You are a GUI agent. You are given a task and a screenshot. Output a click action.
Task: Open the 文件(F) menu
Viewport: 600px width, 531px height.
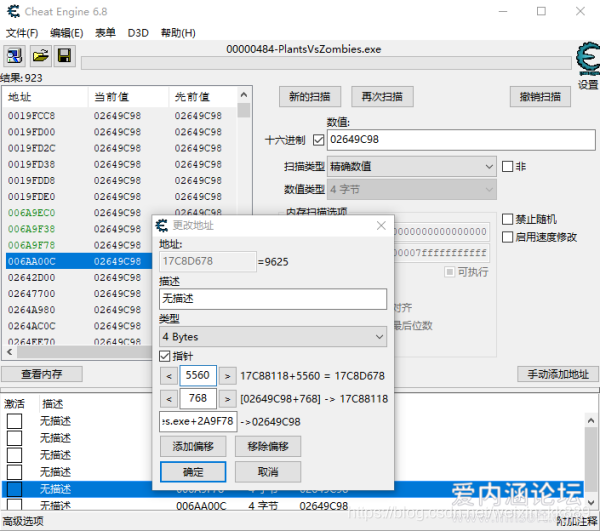pos(22,33)
